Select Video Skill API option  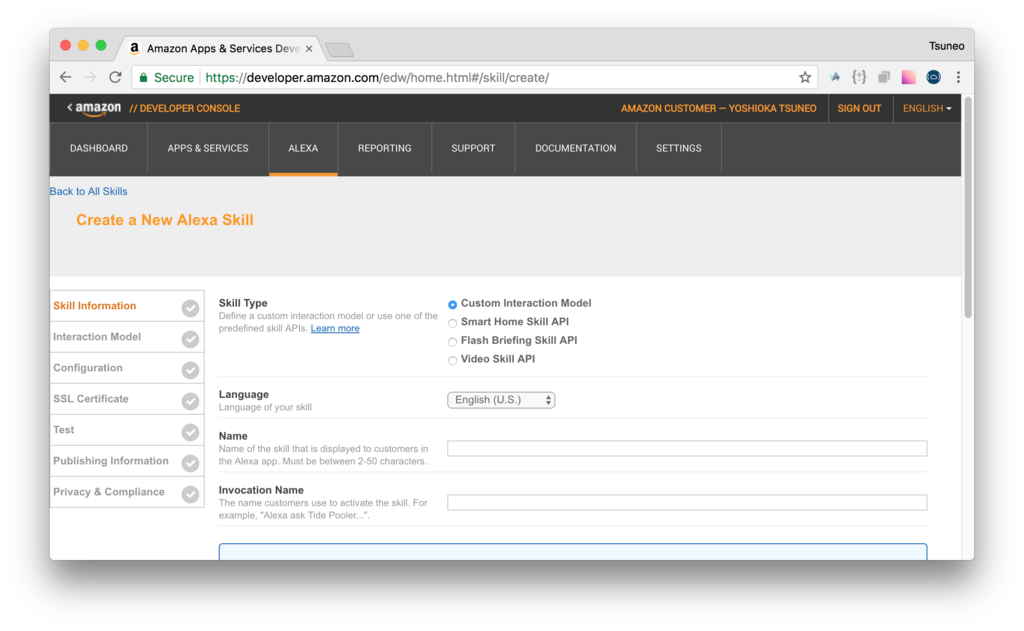click(x=452, y=360)
